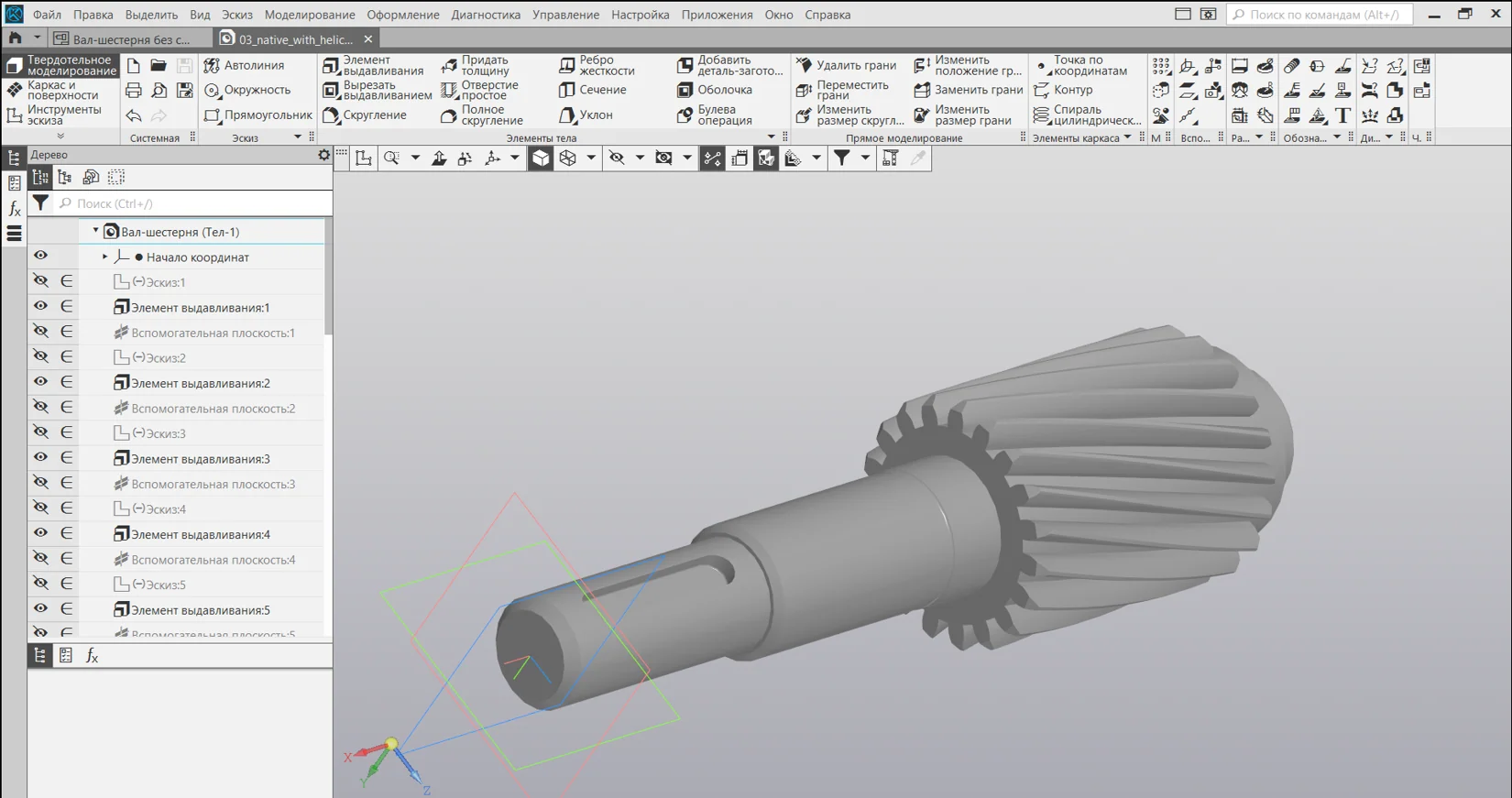Viewport: 1512px width, 798px height.
Task: Open Элементы каркаса panel dropdown
Action: [1127, 137]
